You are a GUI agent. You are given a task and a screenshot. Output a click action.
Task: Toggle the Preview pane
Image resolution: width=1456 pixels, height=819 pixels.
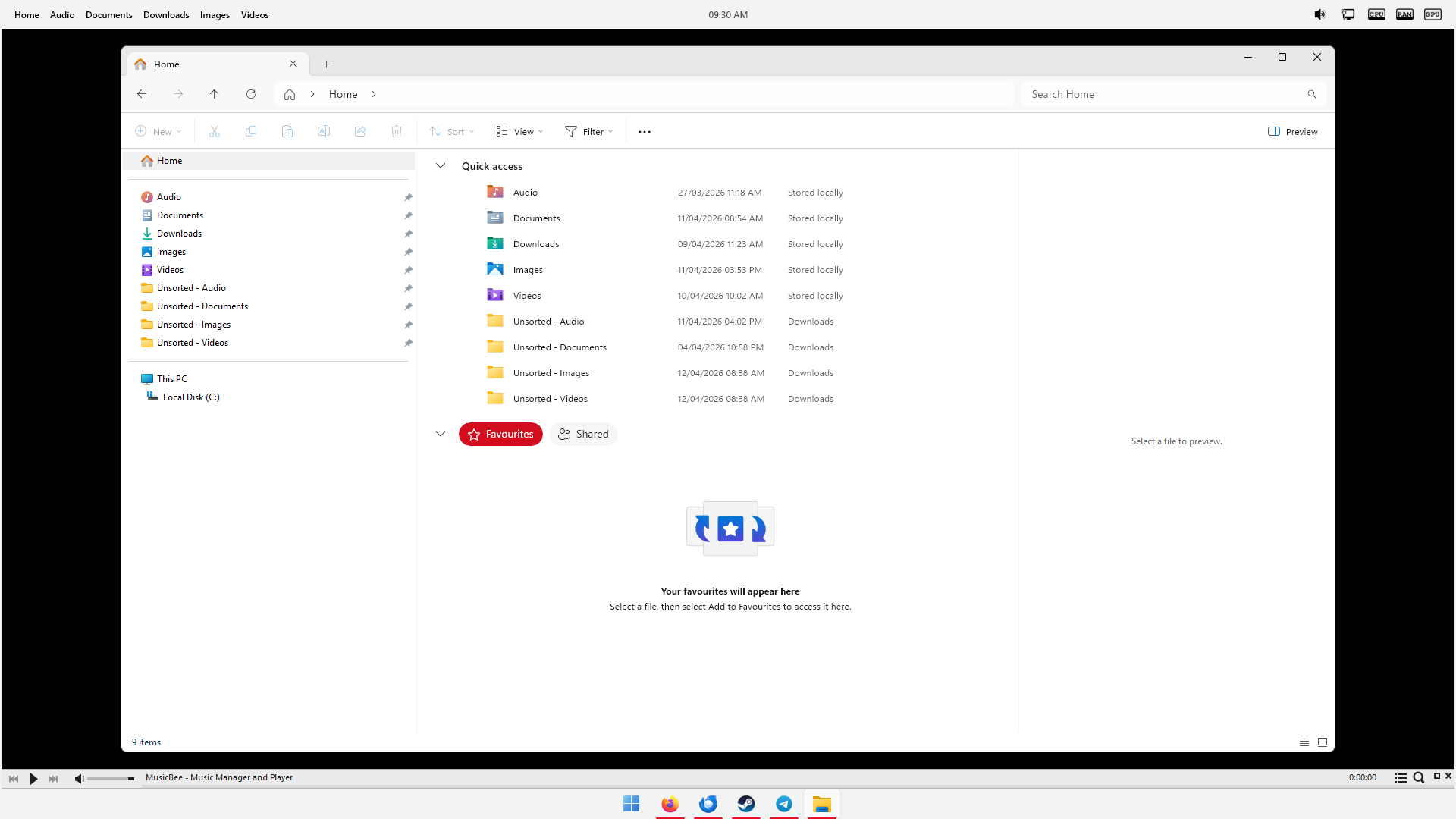(x=1293, y=132)
